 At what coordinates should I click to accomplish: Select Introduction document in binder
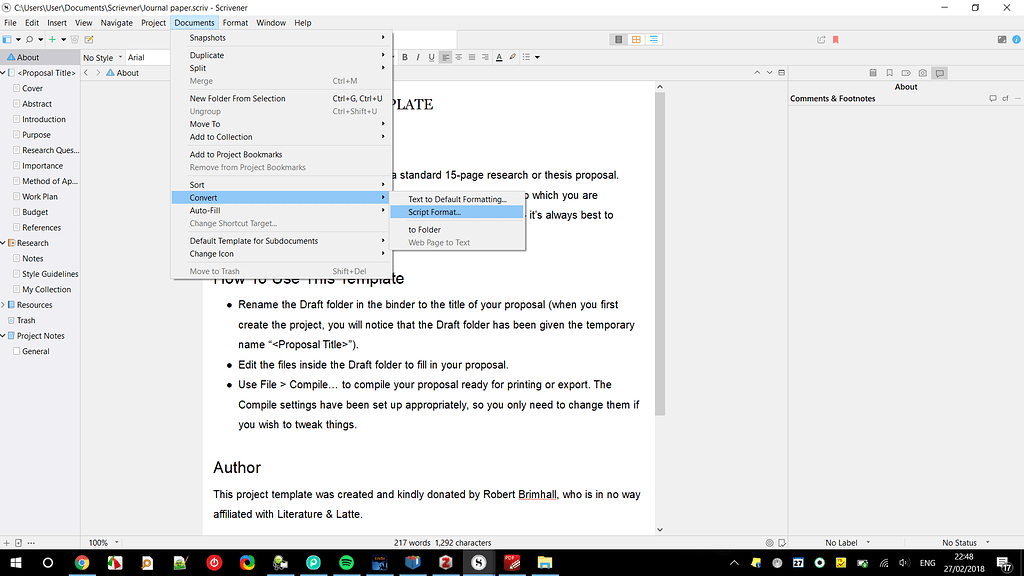(44, 120)
